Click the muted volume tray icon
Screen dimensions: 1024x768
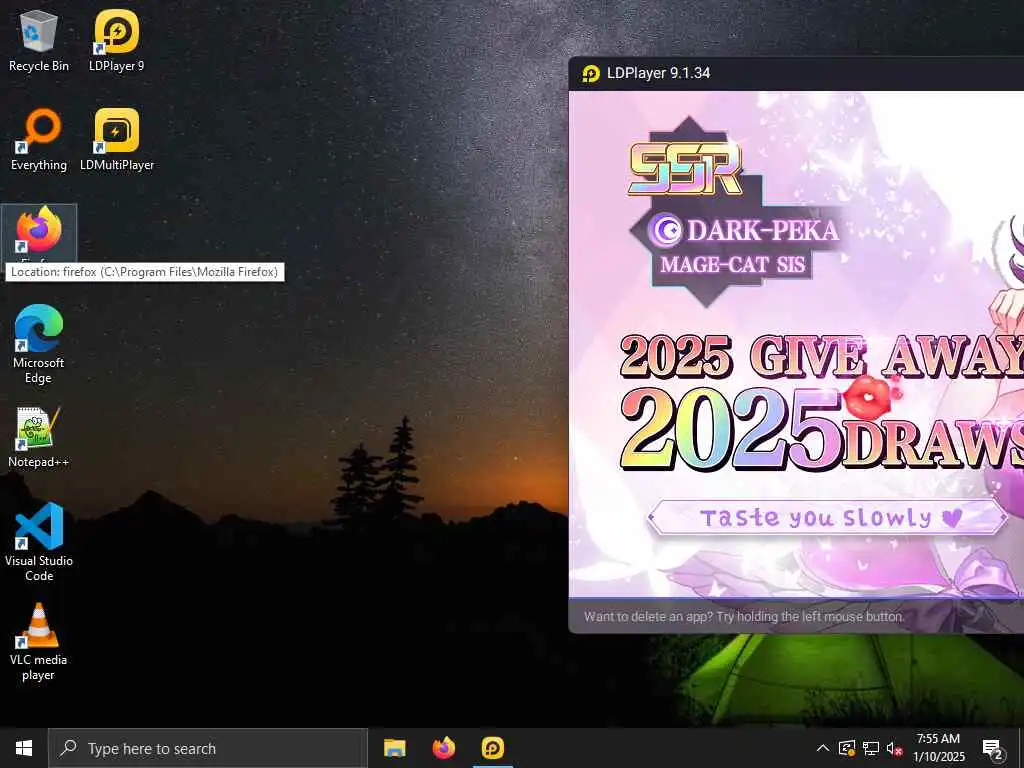click(894, 748)
